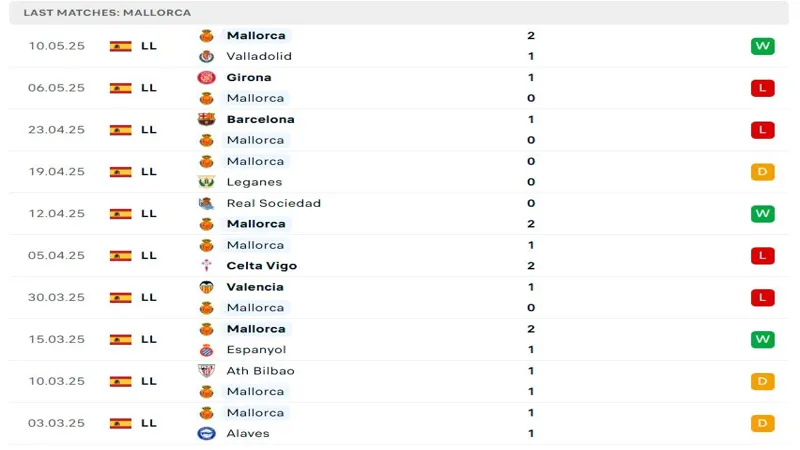Click the 03.03.25 match date
Screen dimensions: 800x450
57,423
